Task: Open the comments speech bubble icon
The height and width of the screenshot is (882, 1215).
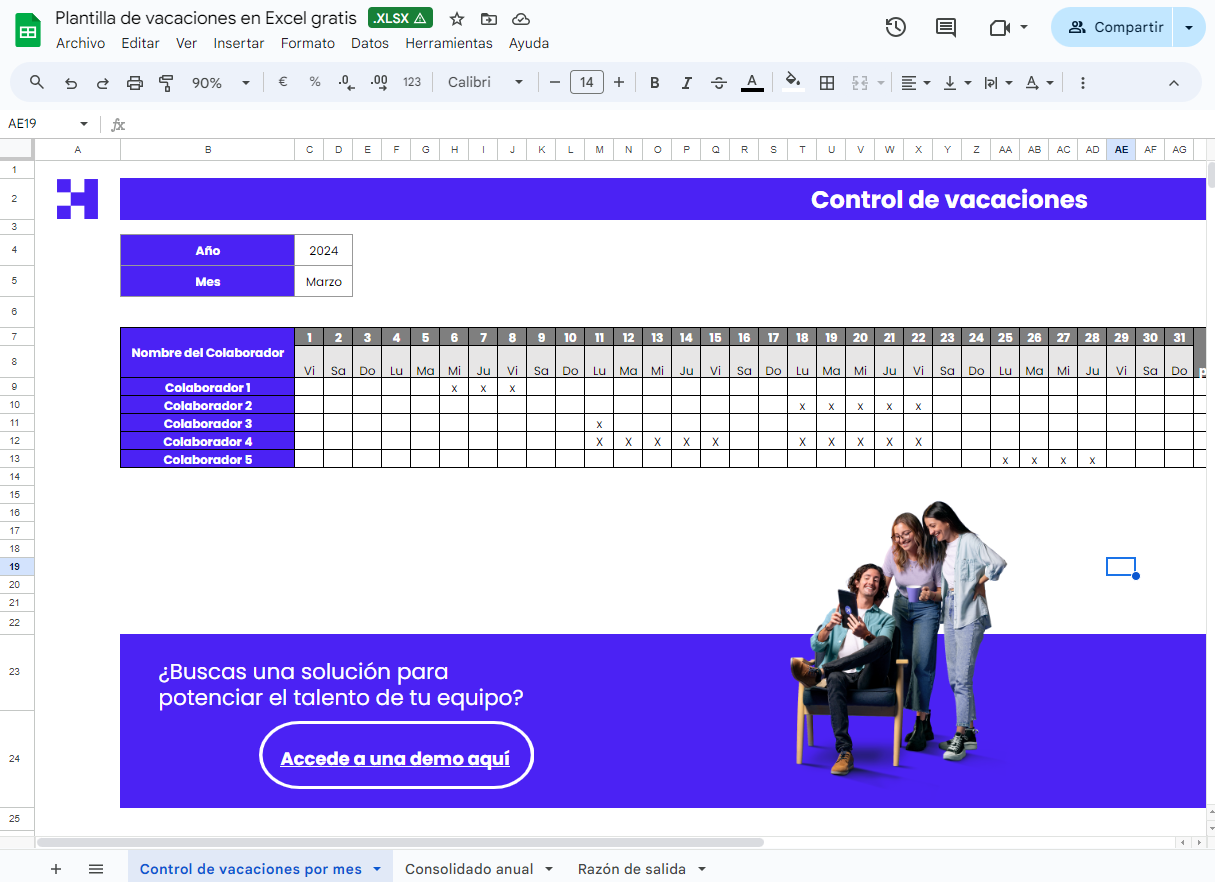Action: pyautogui.click(x=945, y=27)
